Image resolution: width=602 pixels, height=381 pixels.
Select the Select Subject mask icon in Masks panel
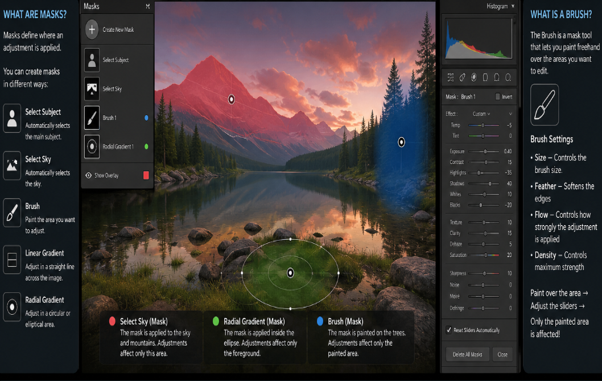click(x=92, y=60)
